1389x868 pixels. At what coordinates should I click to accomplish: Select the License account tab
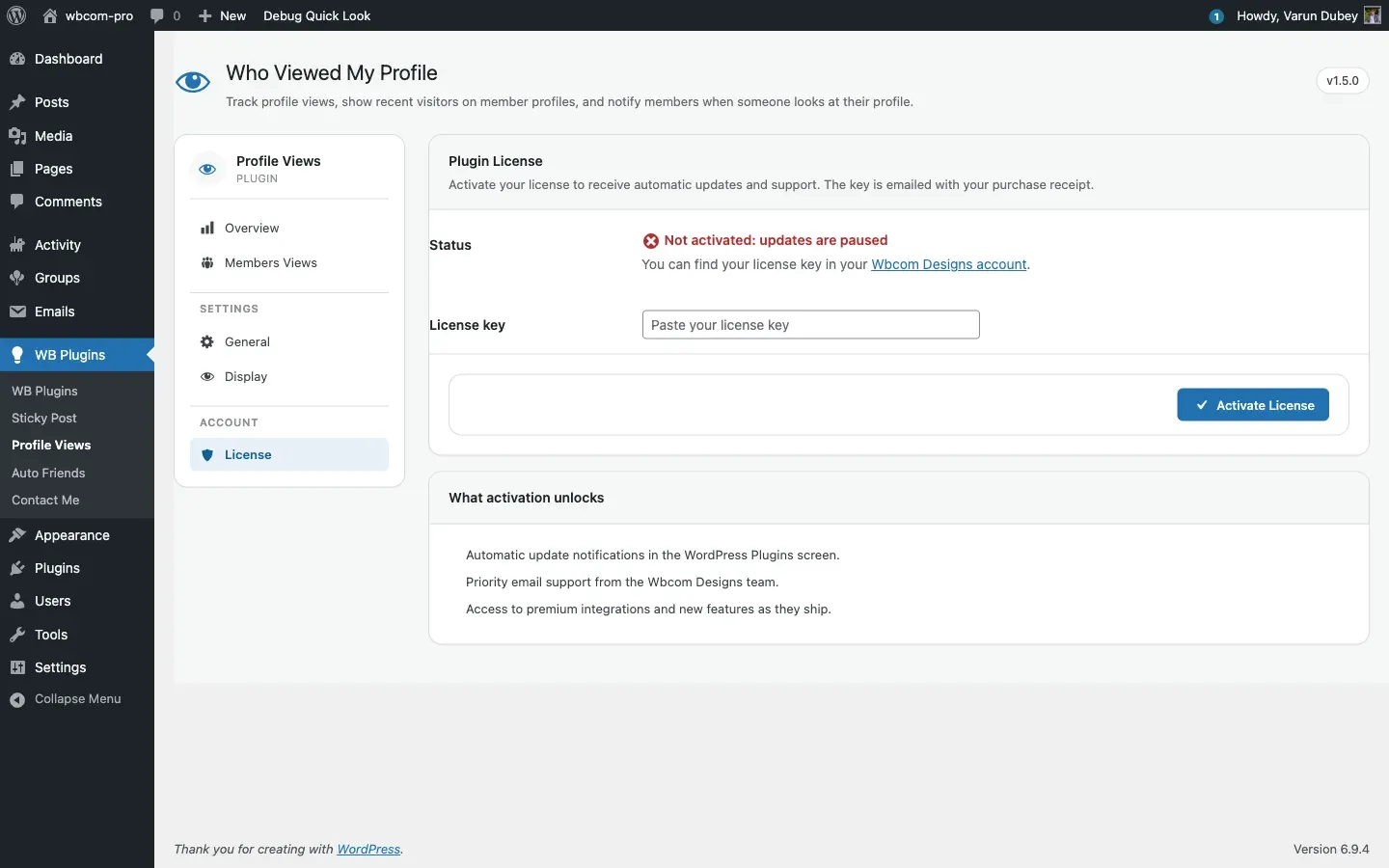(x=289, y=454)
